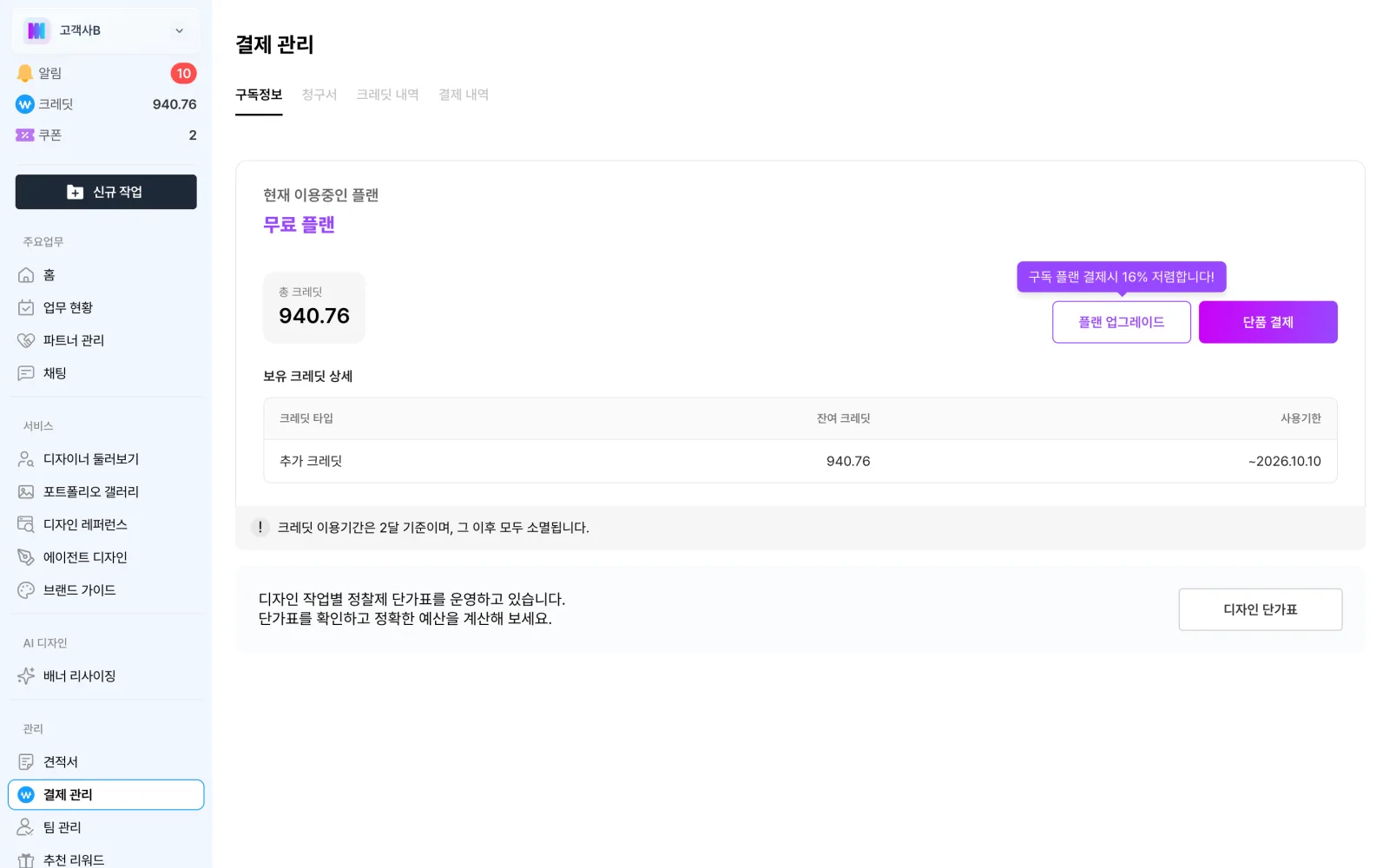Image resolution: width=1389 pixels, height=868 pixels.
Task: Click the 구독 플랜 결제시 16% 저렴합니다 tooltip
Action: [x=1122, y=277]
